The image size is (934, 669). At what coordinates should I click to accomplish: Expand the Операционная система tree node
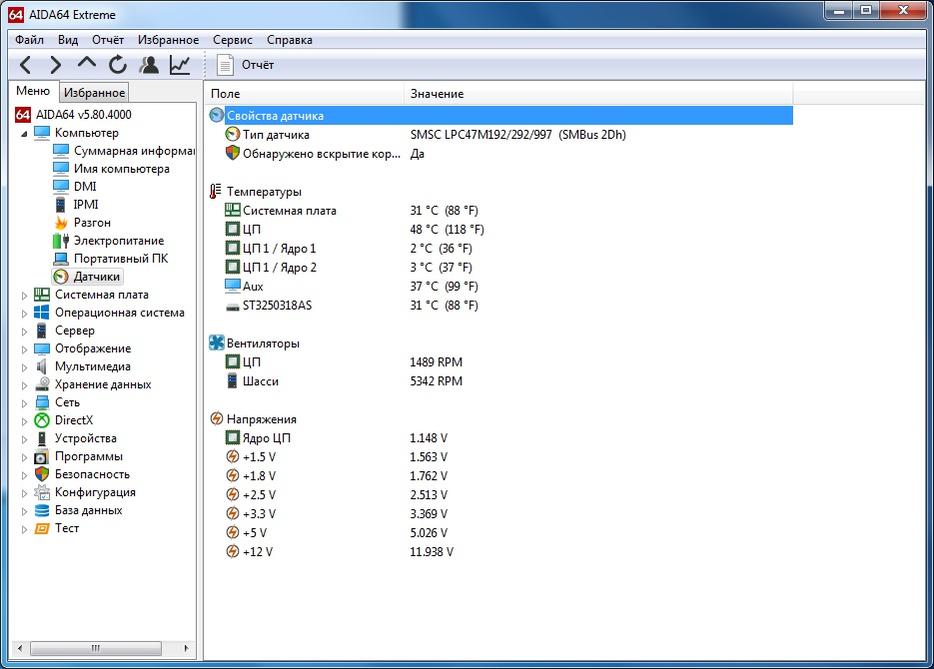(24, 313)
